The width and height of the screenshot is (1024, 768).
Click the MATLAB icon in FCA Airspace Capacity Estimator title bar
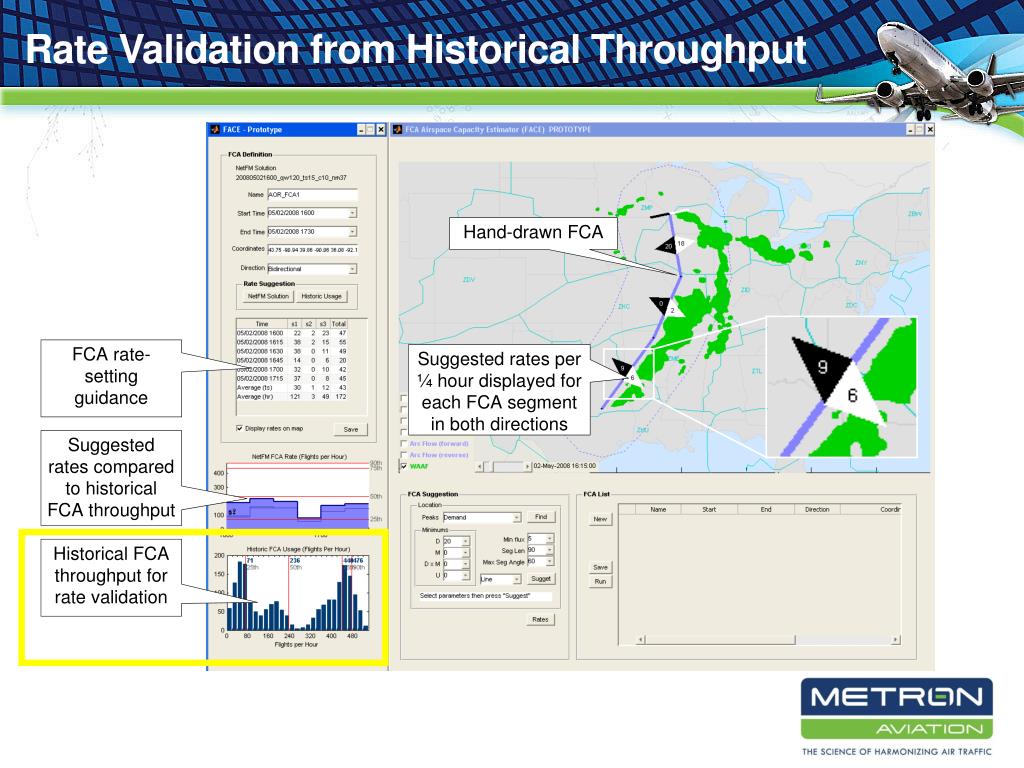pyautogui.click(x=397, y=129)
